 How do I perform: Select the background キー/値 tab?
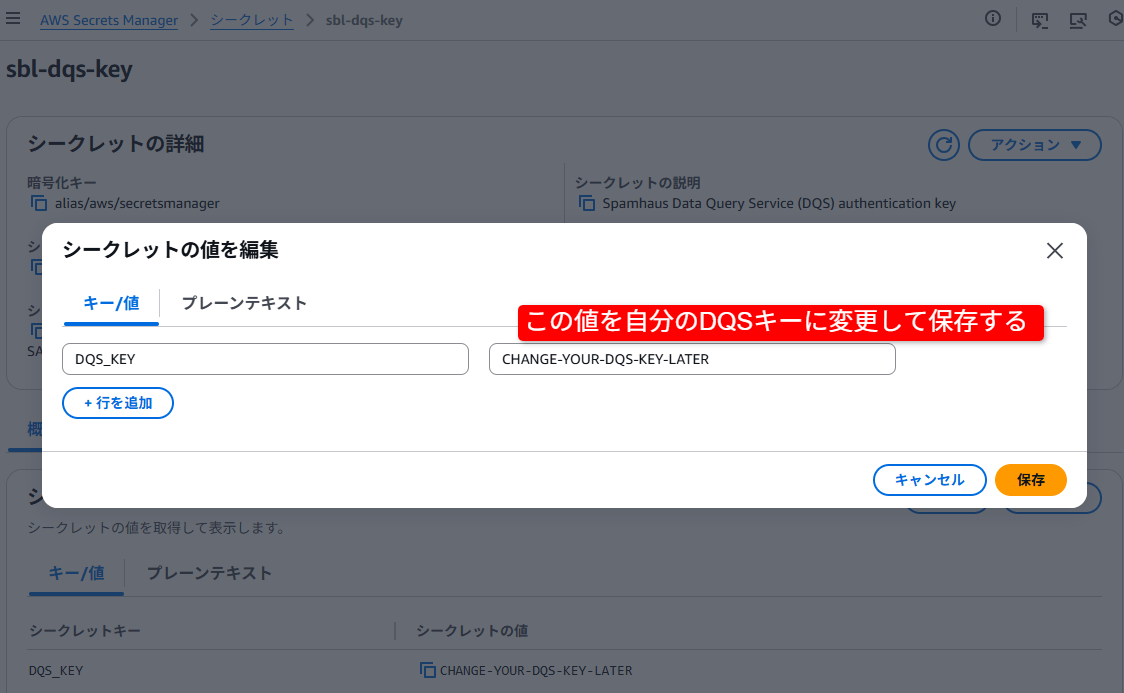pos(77,573)
